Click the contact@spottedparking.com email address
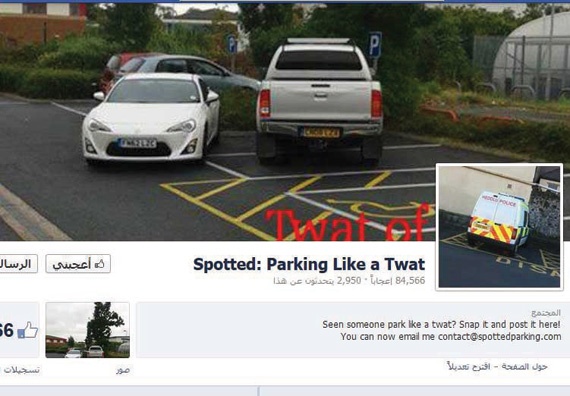The width and height of the screenshot is (570, 396). (499, 337)
